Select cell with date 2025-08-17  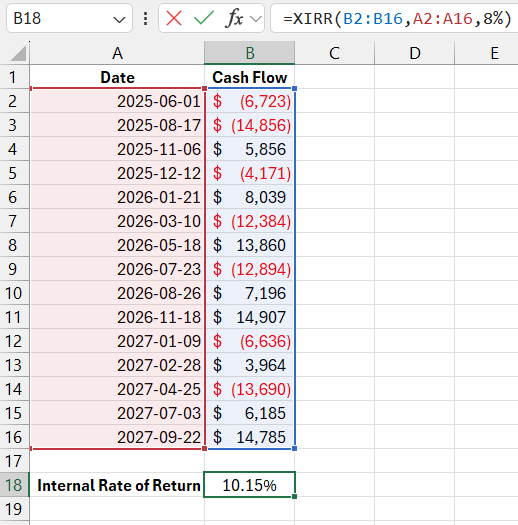tap(117, 125)
